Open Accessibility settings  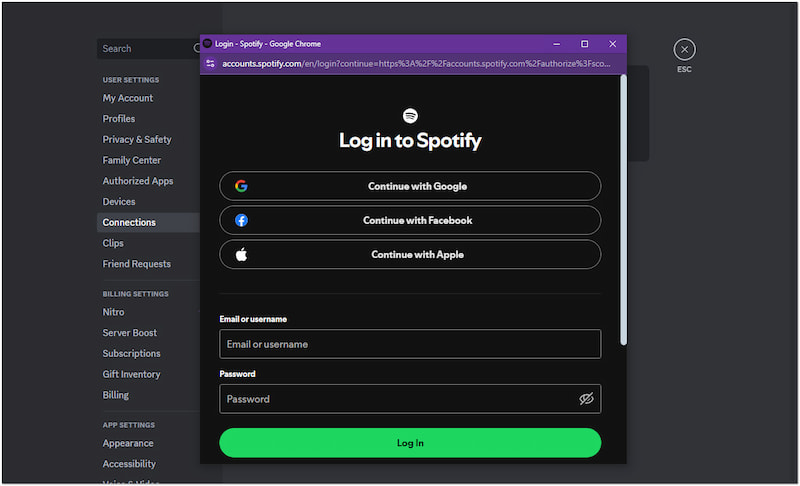click(129, 464)
